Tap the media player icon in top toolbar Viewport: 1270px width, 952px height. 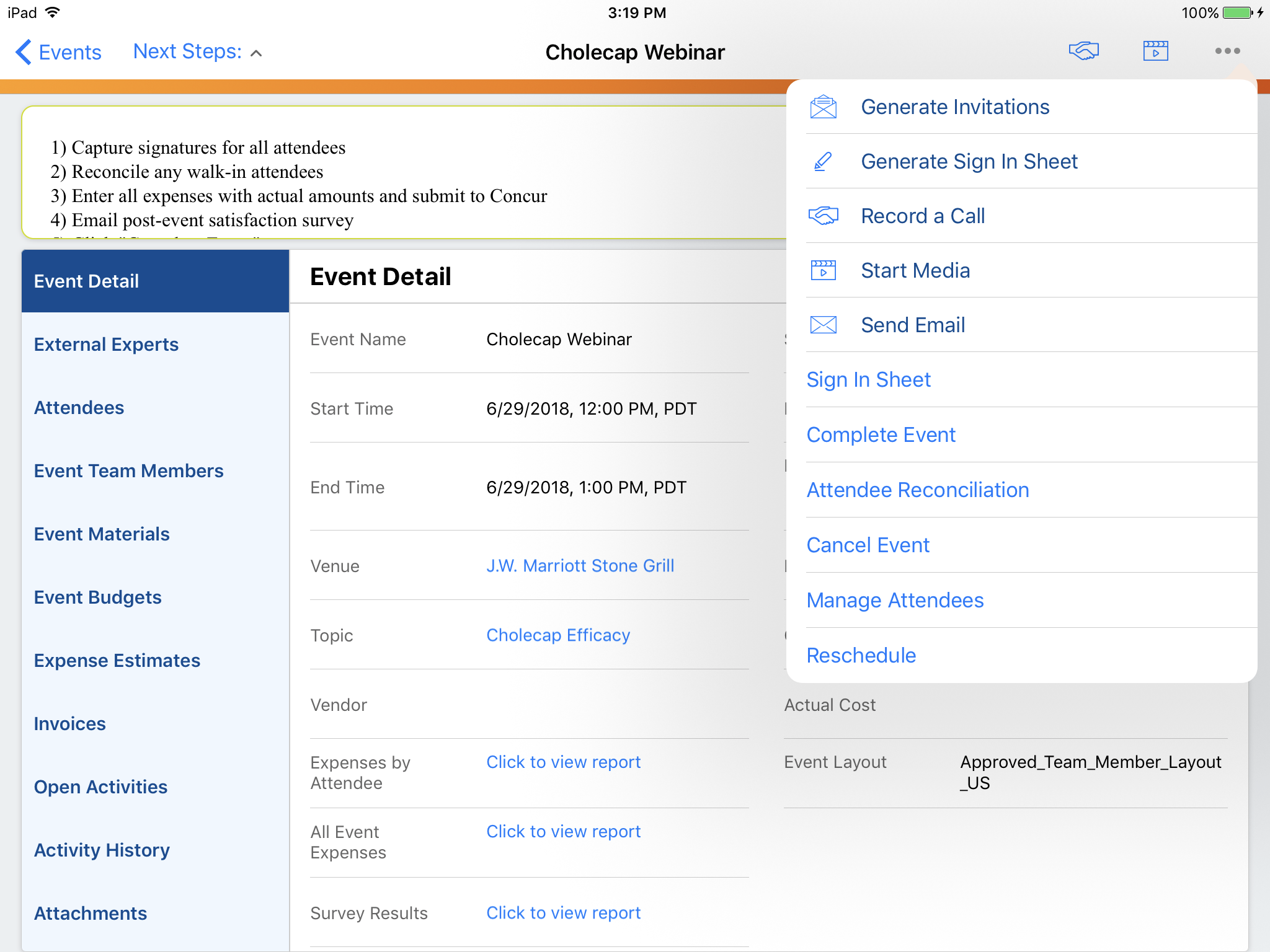coord(1155,51)
